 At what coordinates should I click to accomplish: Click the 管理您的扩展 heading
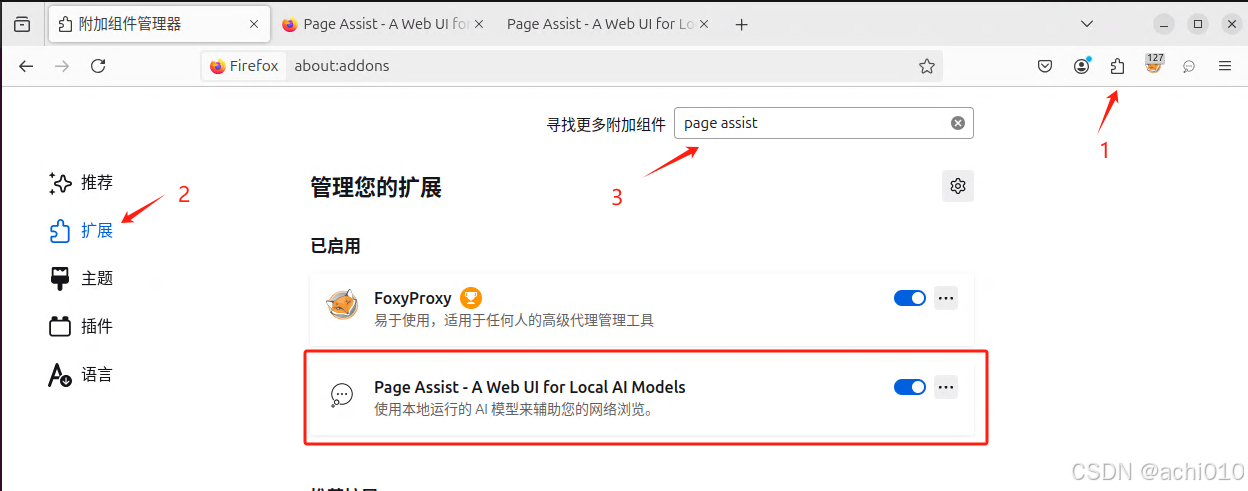coord(376,187)
